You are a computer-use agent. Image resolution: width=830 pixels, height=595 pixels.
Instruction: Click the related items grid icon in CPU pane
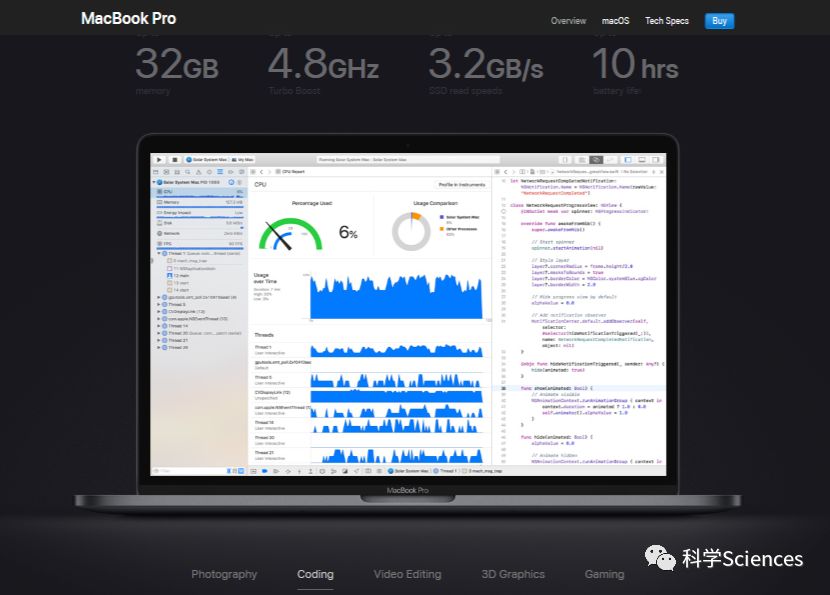253,172
